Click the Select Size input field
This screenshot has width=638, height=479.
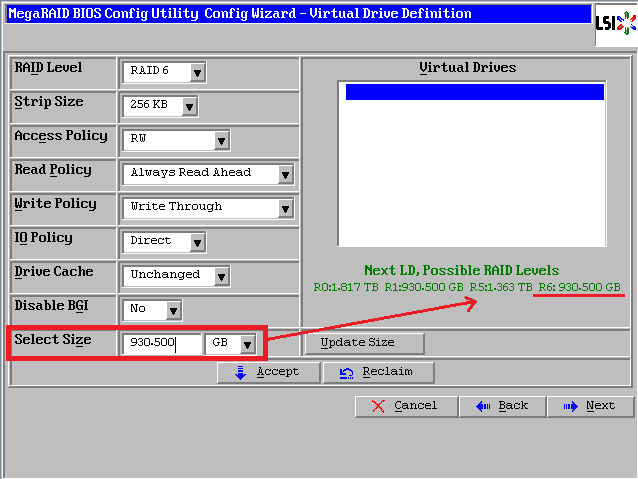click(160, 344)
